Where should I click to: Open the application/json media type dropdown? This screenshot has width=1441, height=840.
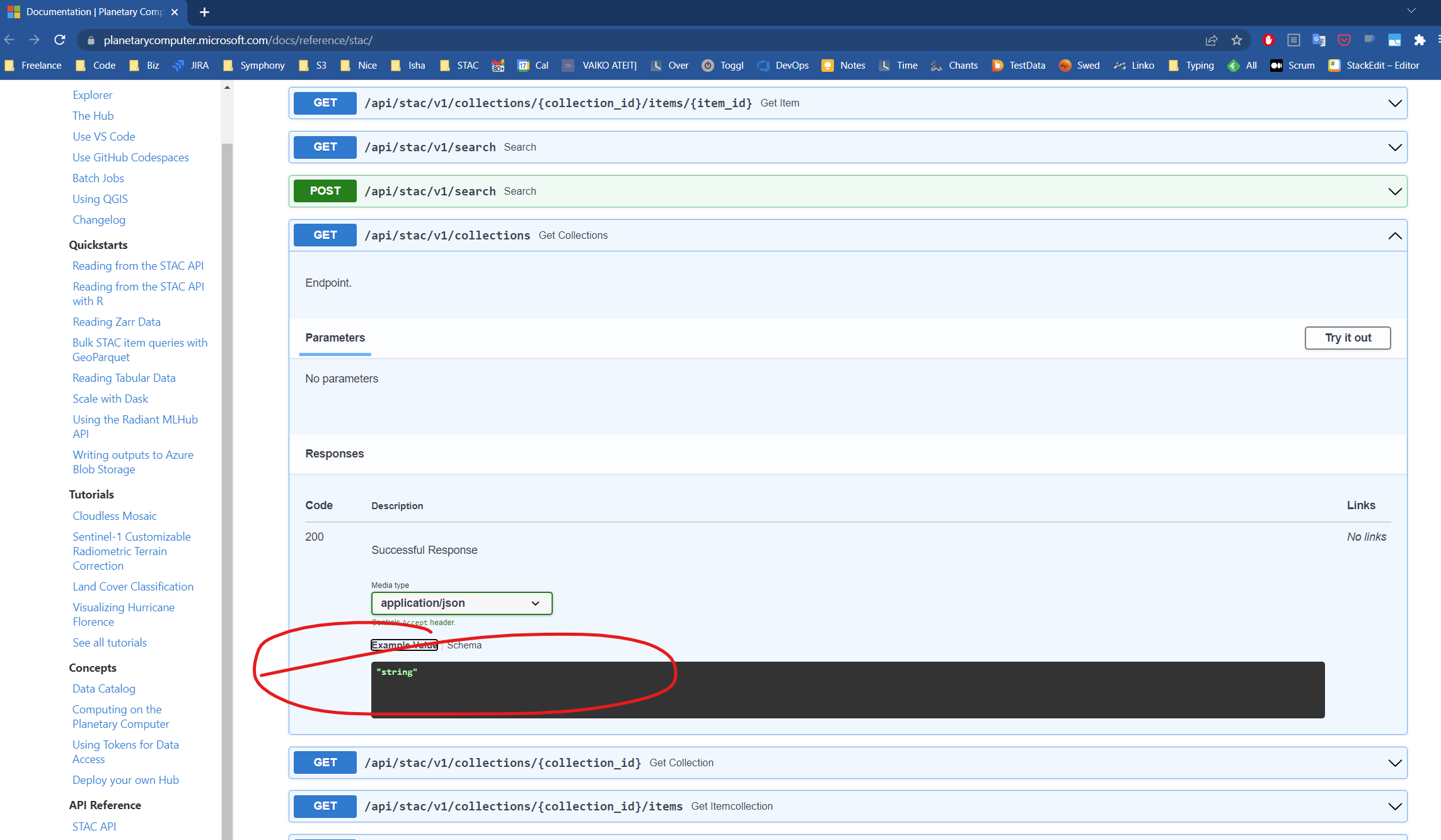(461, 603)
